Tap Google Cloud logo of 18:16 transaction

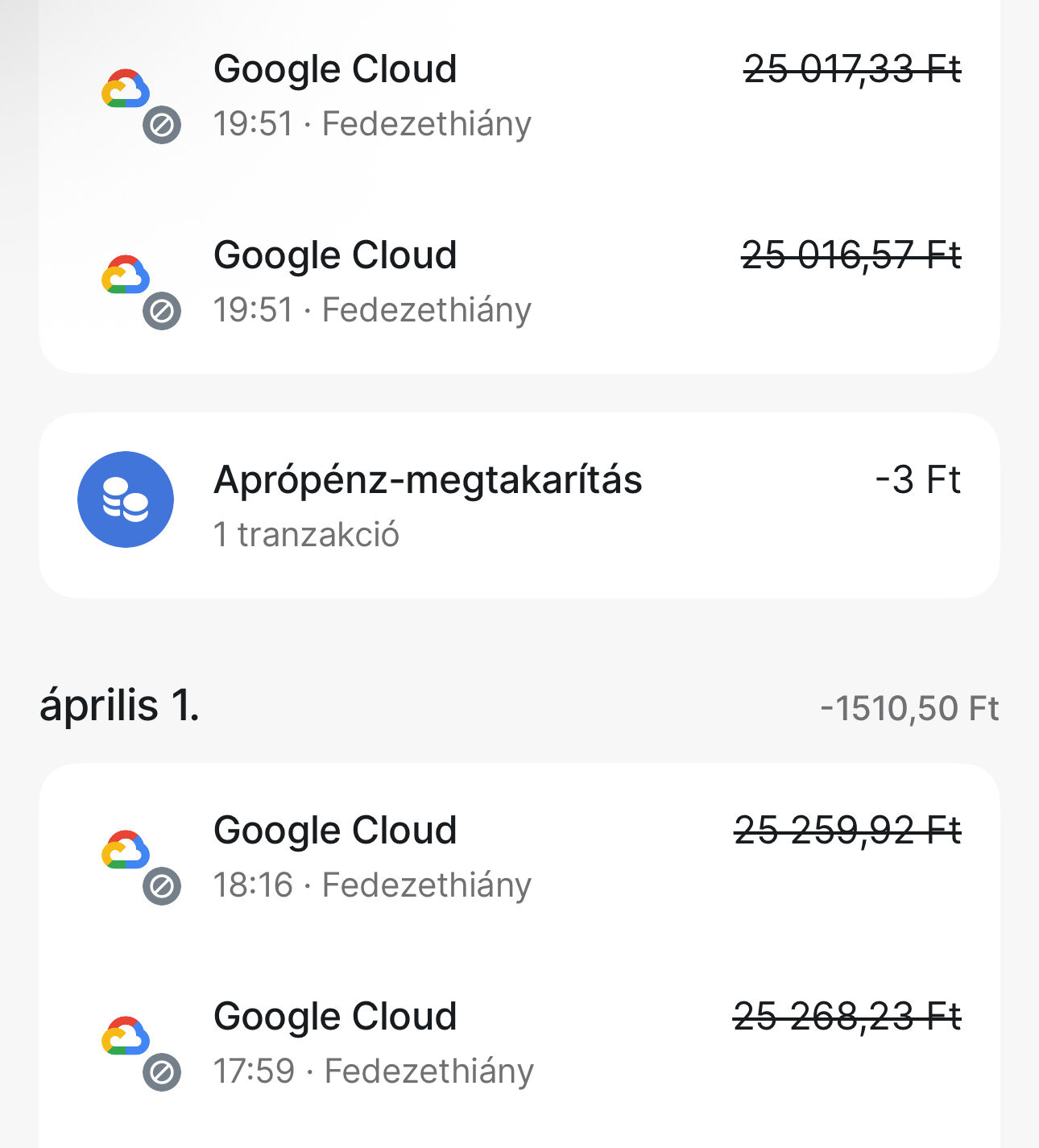126,850
